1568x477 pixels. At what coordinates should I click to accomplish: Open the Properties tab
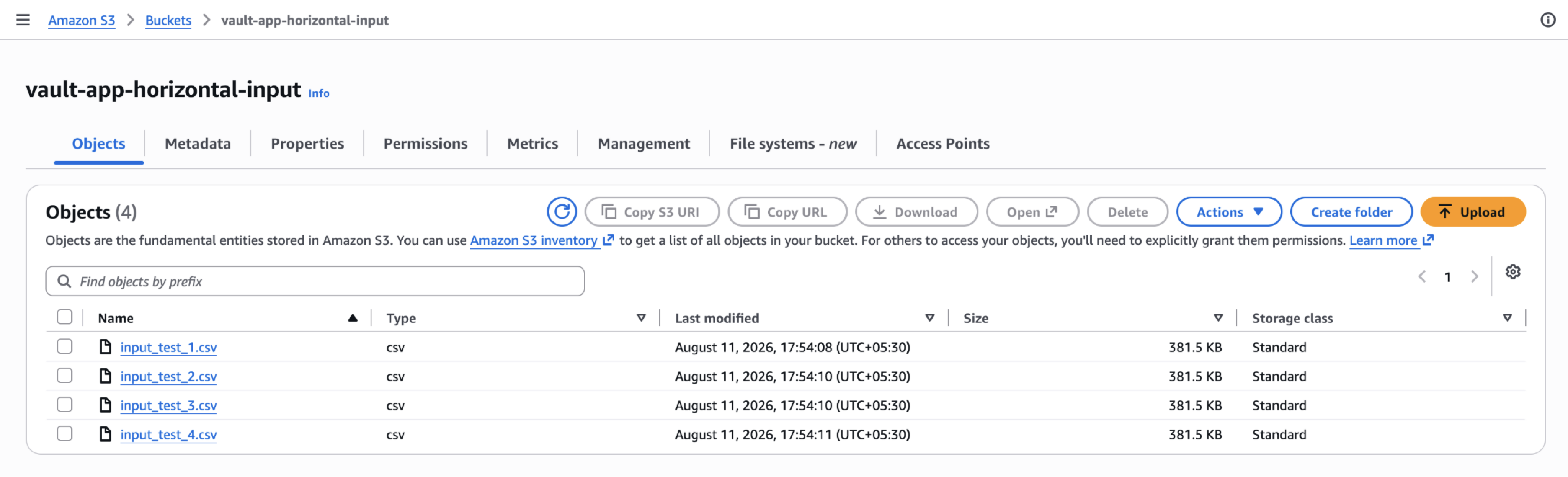click(307, 144)
